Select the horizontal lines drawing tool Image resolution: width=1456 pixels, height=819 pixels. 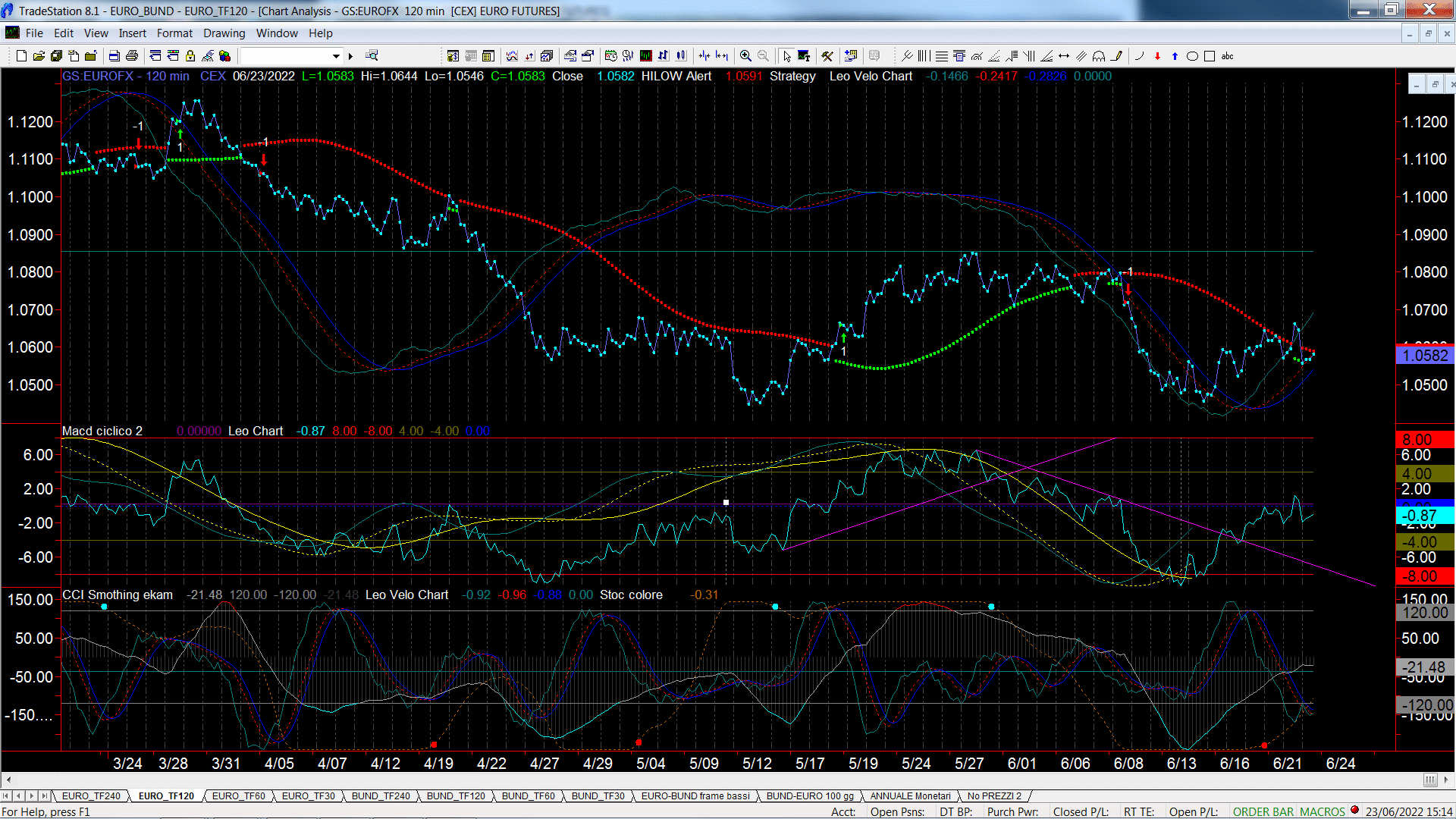click(942, 55)
